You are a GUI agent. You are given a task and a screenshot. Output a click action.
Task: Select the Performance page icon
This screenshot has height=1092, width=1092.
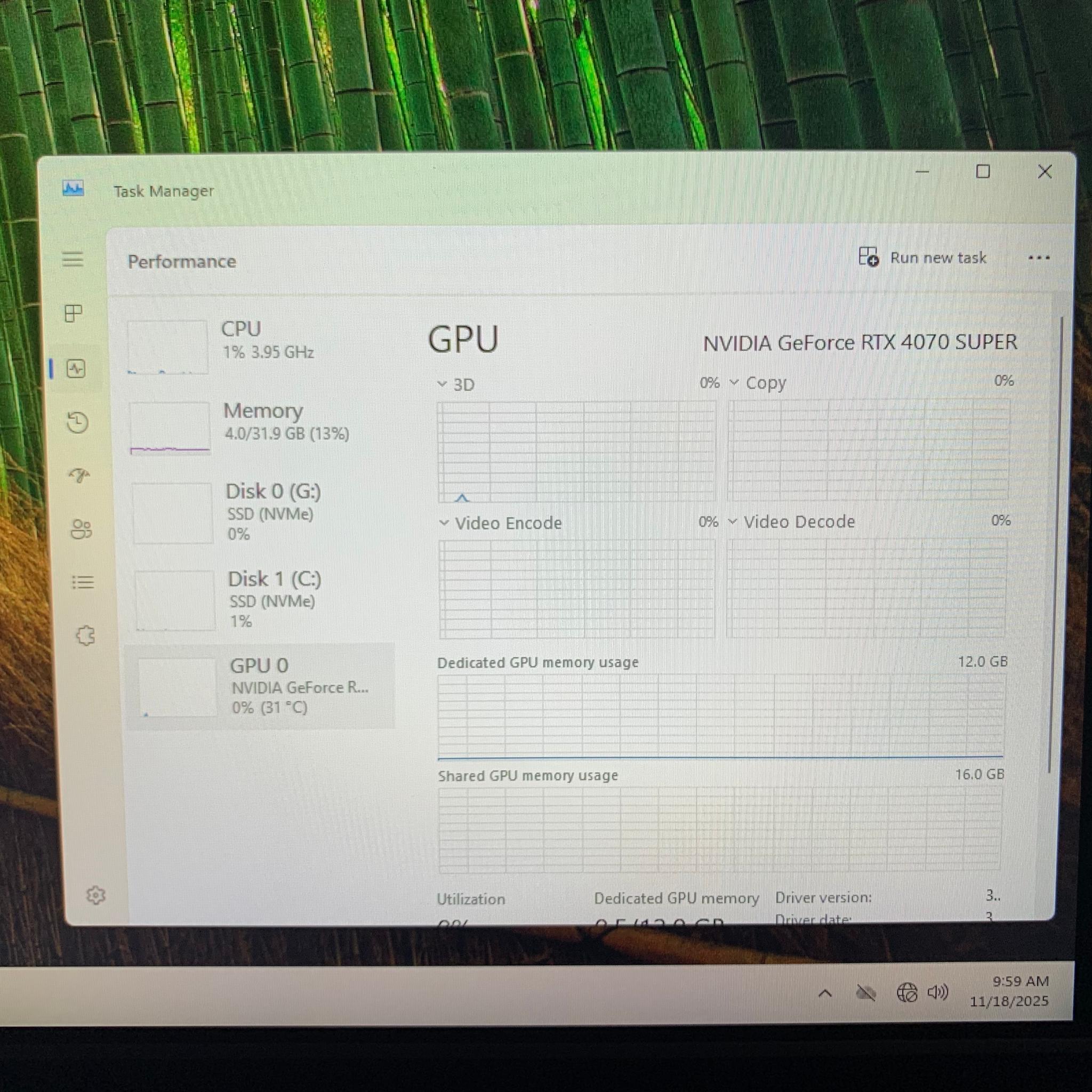tap(76, 369)
